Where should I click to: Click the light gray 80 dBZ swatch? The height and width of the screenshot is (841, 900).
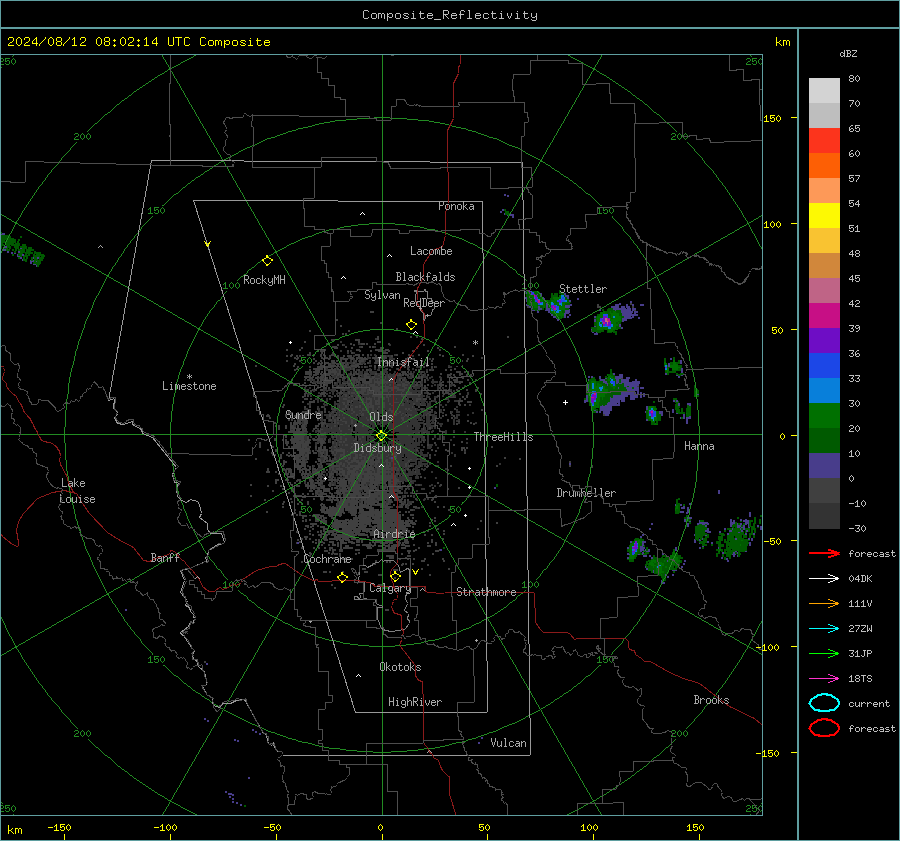[x=824, y=90]
